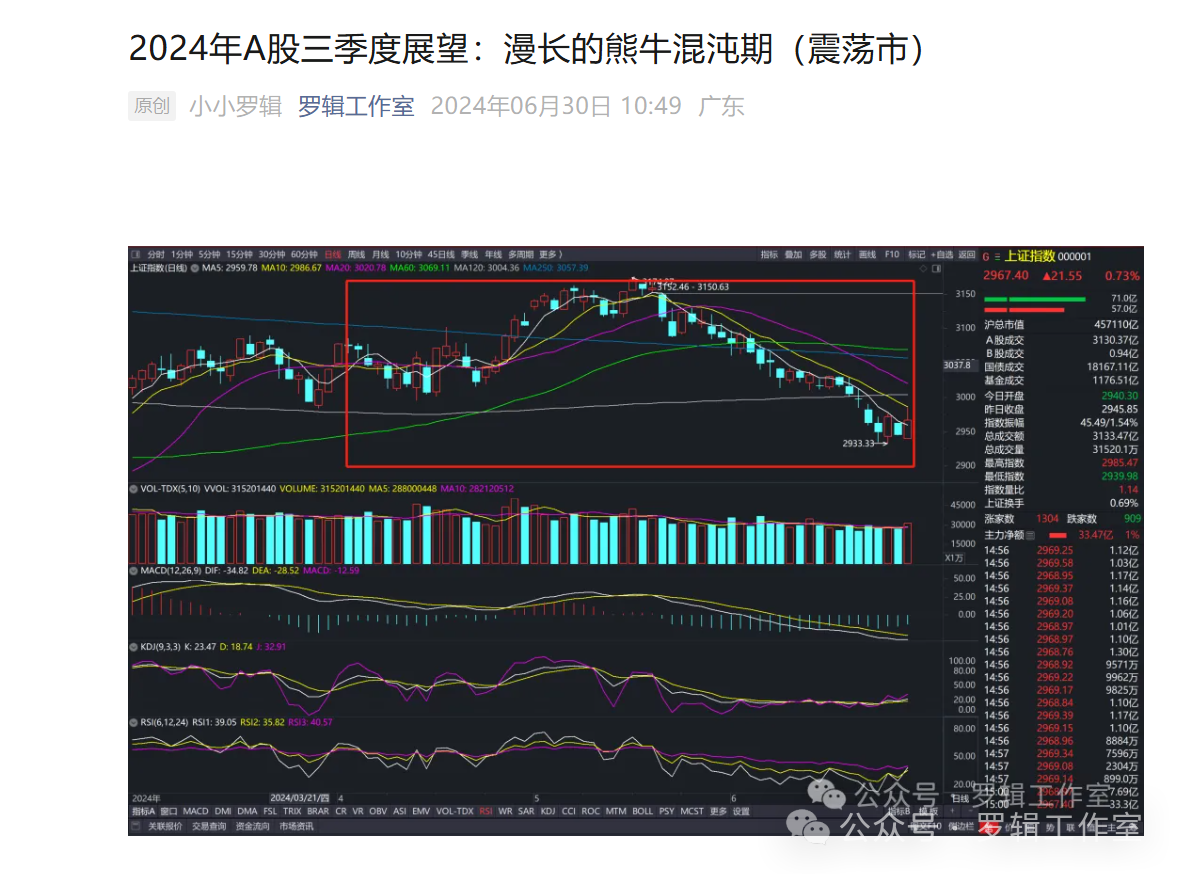This screenshot has height=874, width=1180.
Task: Select the highlighted RSI indicator in bottom bar
Action: [x=485, y=812]
